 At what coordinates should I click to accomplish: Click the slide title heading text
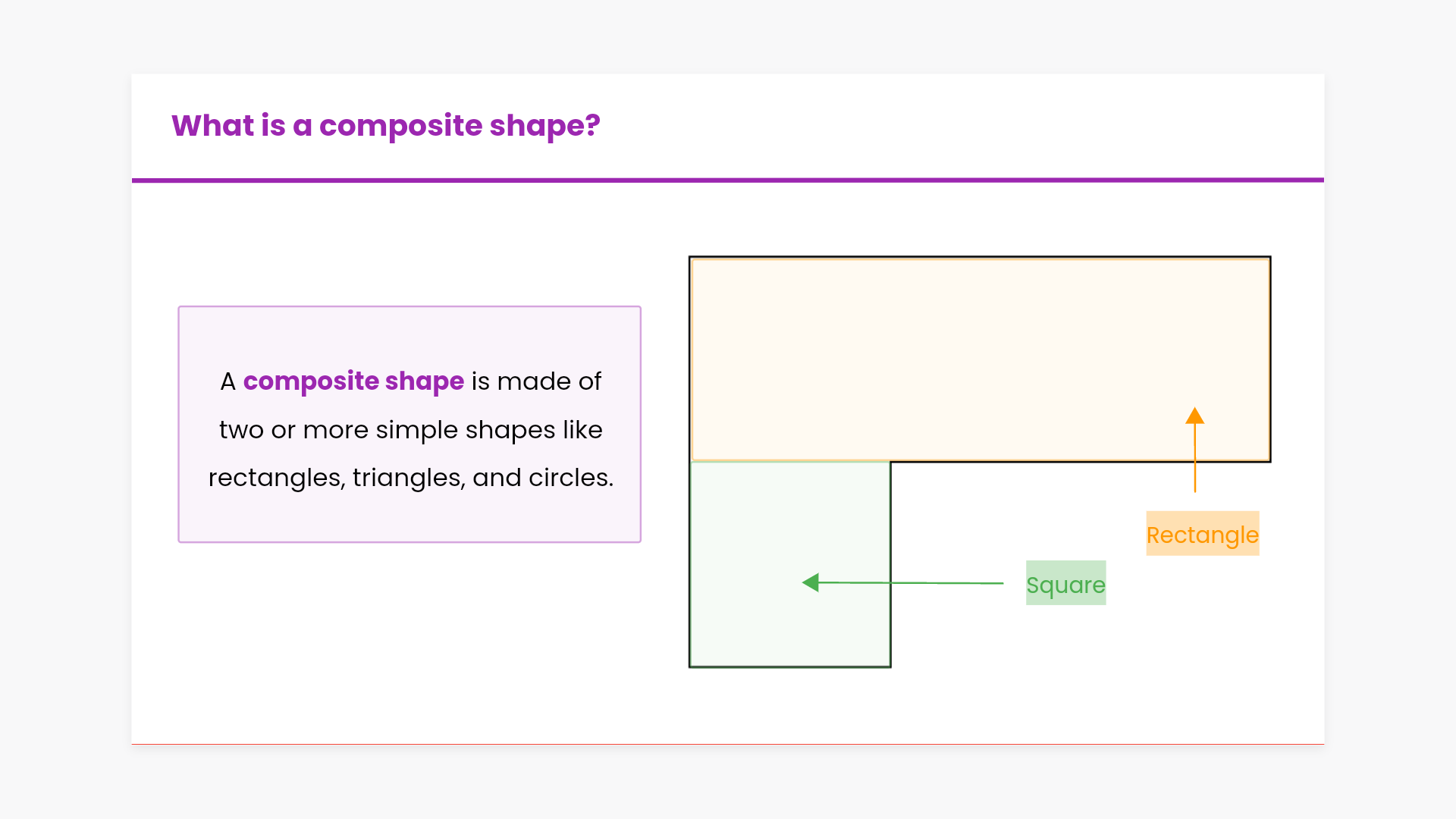coord(385,125)
